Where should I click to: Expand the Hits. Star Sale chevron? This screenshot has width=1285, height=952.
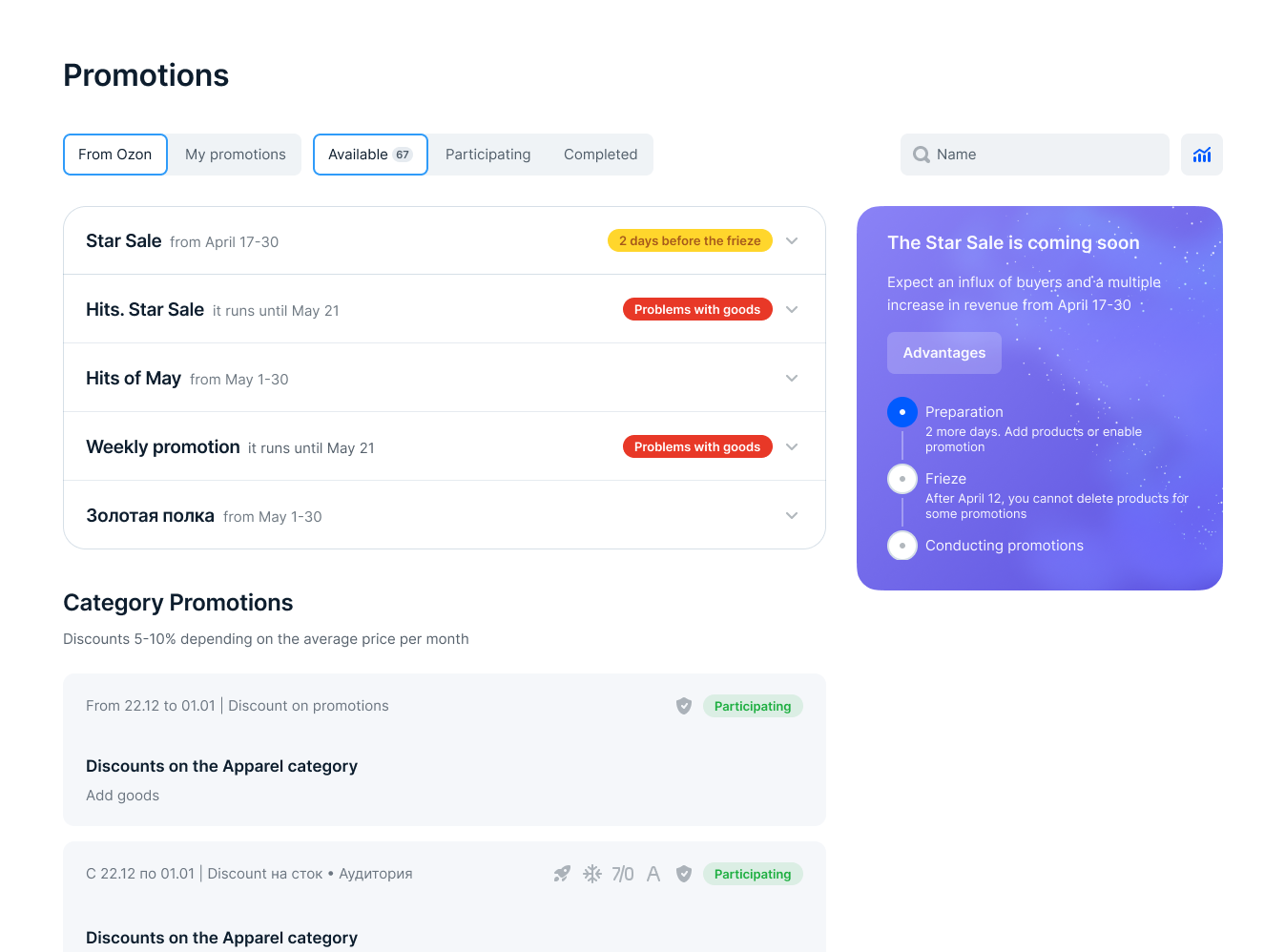pyautogui.click(x=792, y=310)
